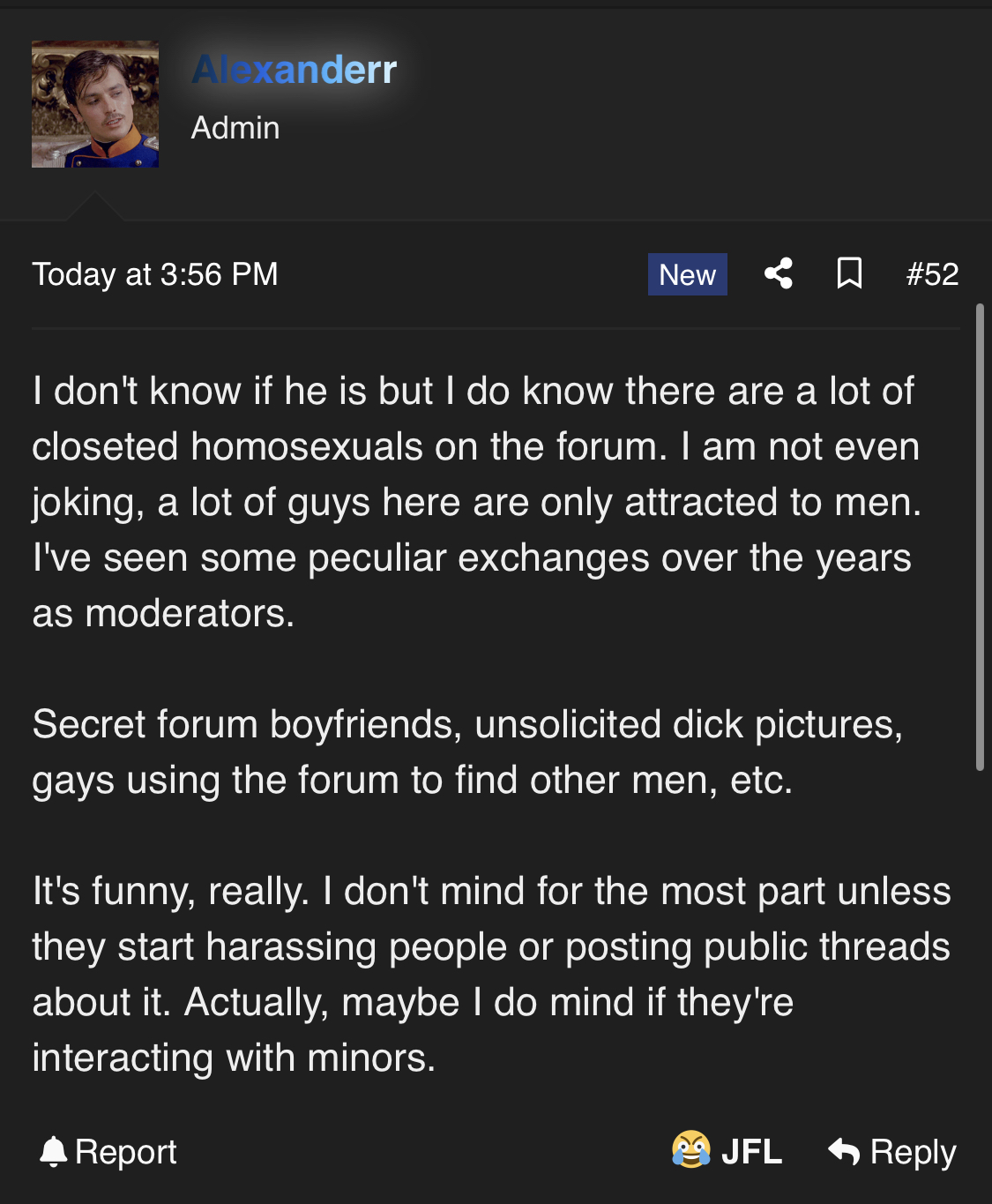Click the blue New badge
Viewport: 992px width, 1204px height.
click(688, 274)
